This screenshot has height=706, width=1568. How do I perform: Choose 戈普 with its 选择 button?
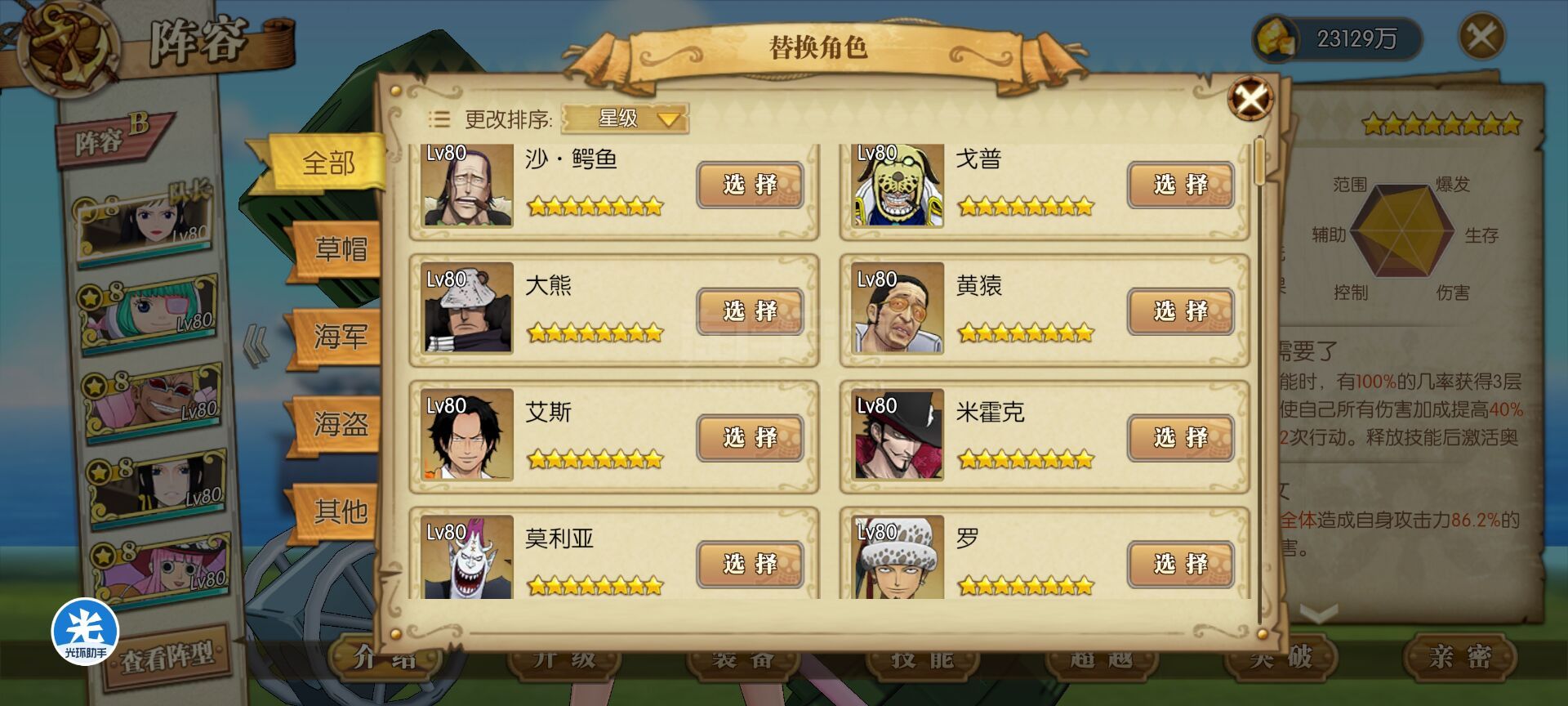[x=1180, y=185]
